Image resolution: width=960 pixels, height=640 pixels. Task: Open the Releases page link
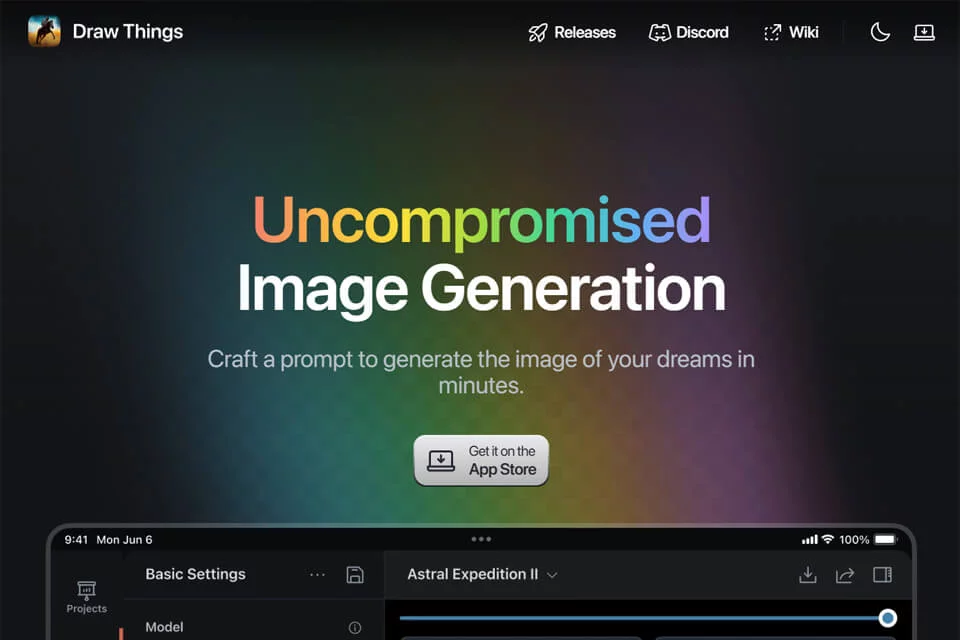coord(572,32)
